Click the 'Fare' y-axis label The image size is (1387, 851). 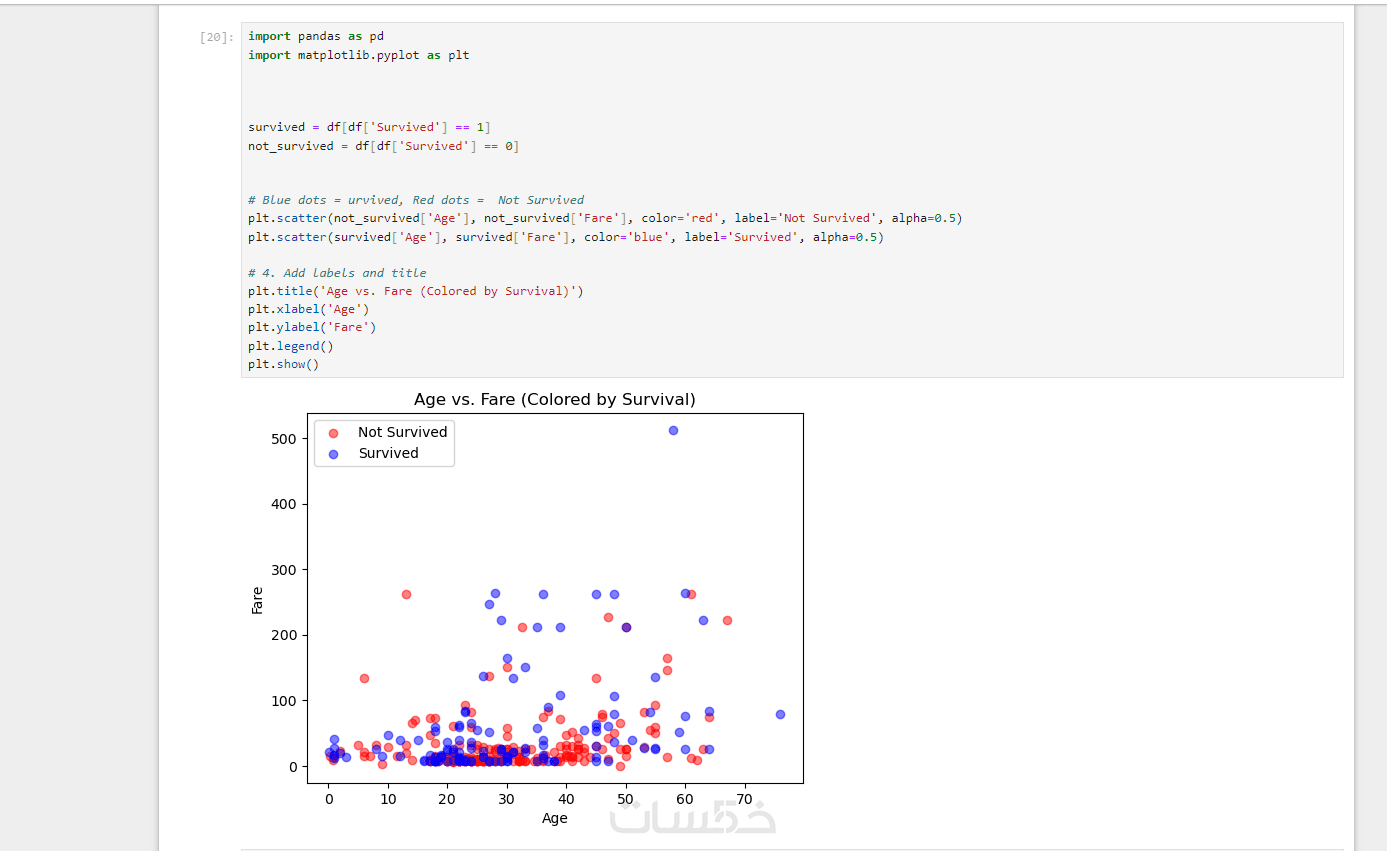click(258, 600)
